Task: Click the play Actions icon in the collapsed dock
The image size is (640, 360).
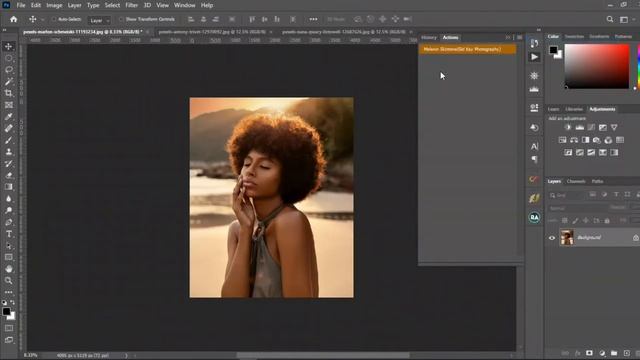Action: [534, 57]
